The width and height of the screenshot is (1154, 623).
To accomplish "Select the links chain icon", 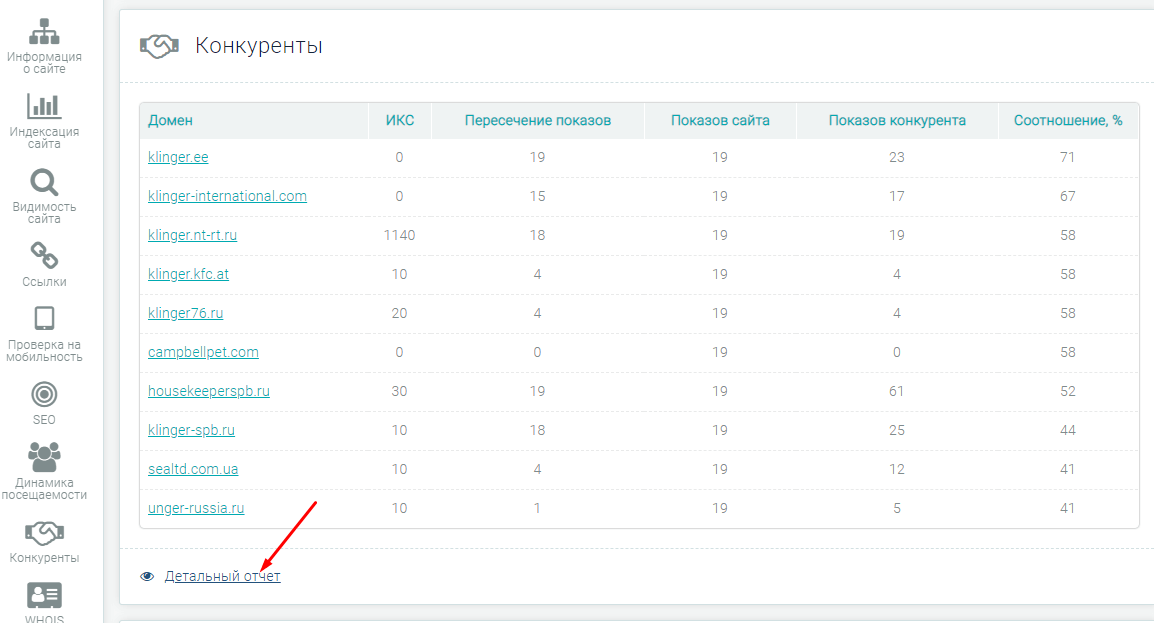I will [44, 256].
